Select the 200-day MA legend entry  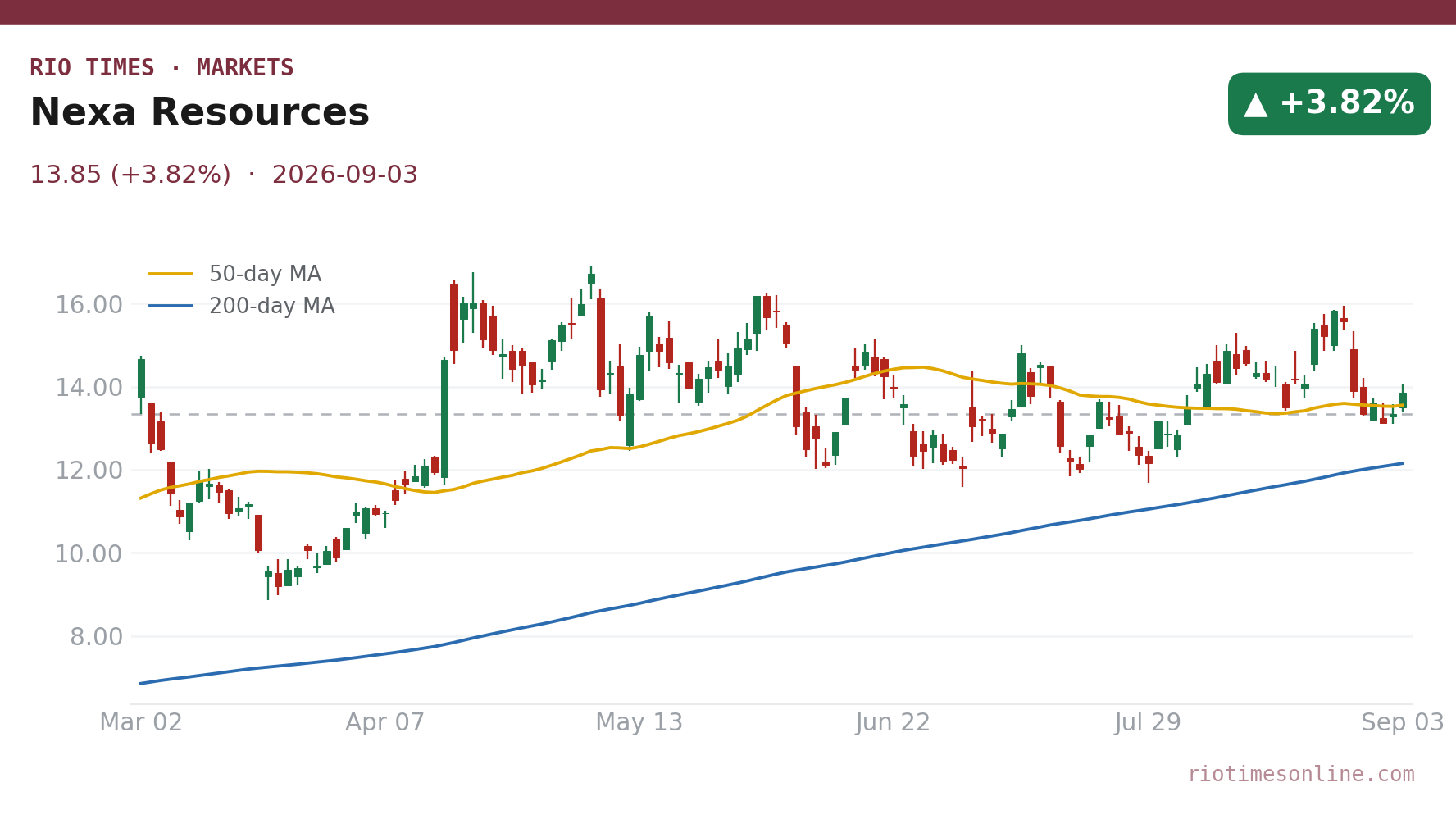pos(242,307)
